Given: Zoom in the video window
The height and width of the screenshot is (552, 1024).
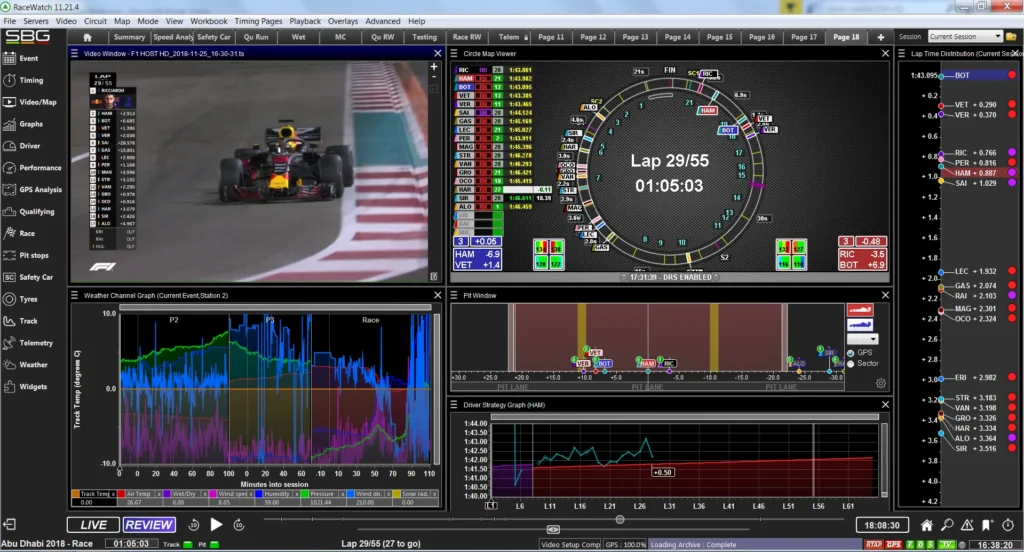Looking at the screenshot, I should [434, 67].
